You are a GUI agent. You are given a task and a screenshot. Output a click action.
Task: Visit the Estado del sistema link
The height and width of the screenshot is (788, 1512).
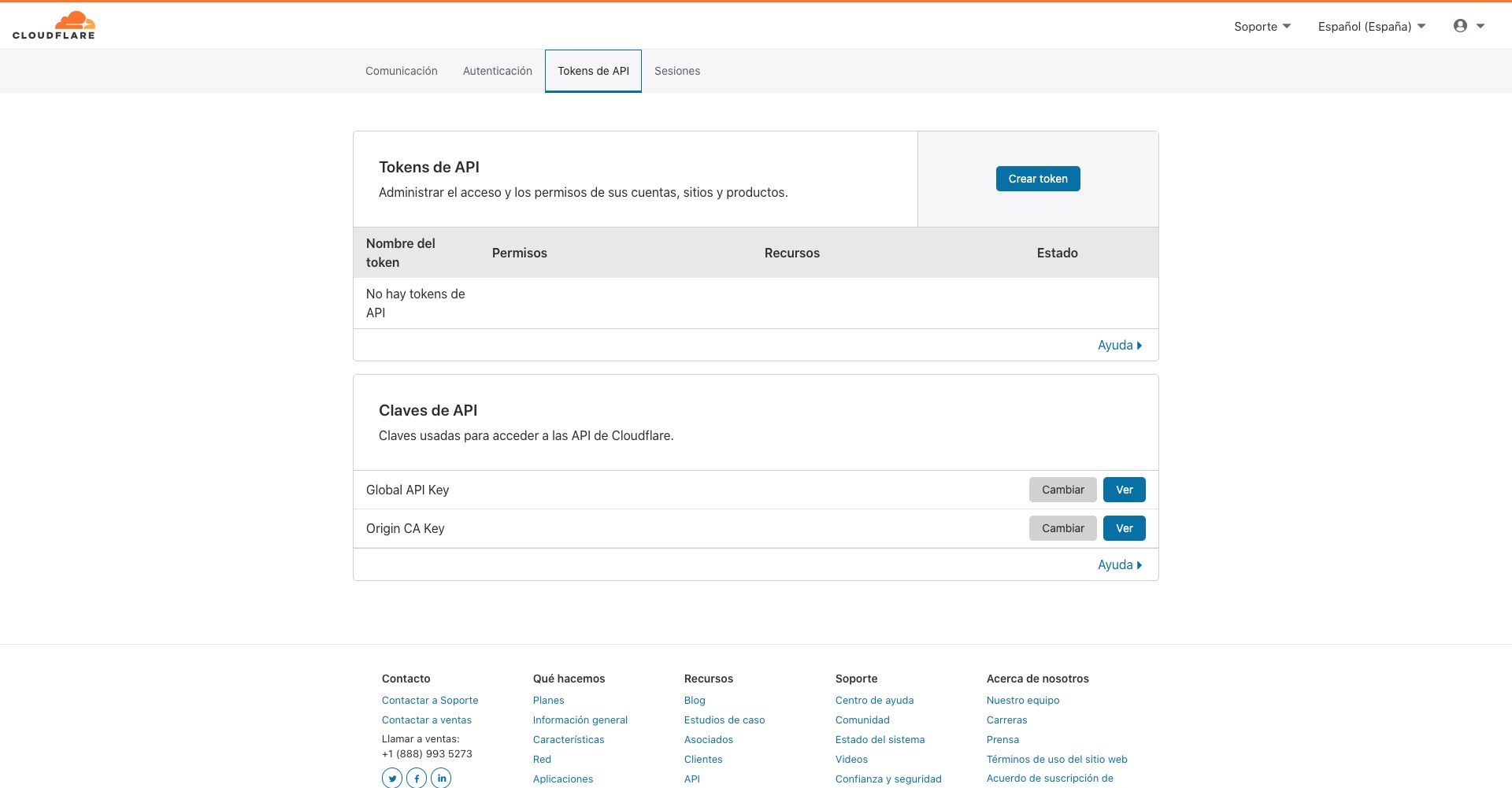pyautogui.click(x=880, y=740)
